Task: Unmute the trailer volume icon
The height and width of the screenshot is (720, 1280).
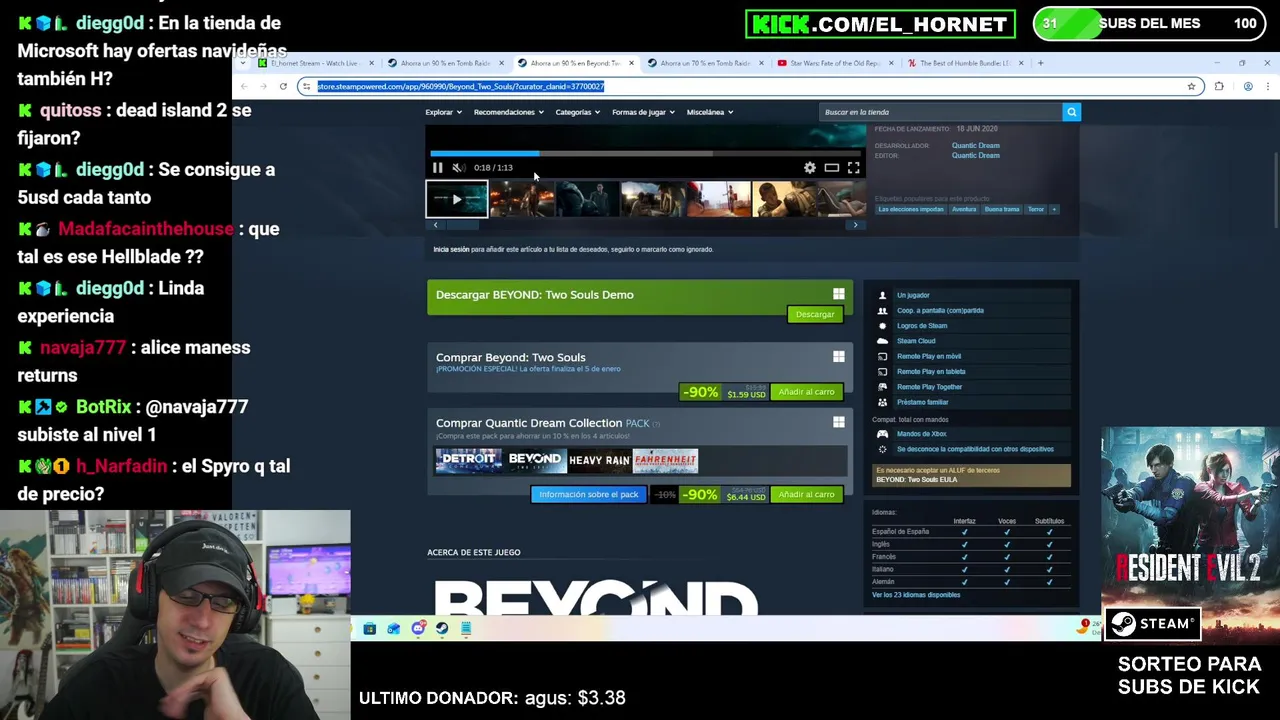Action: click(x=458, y=168)
